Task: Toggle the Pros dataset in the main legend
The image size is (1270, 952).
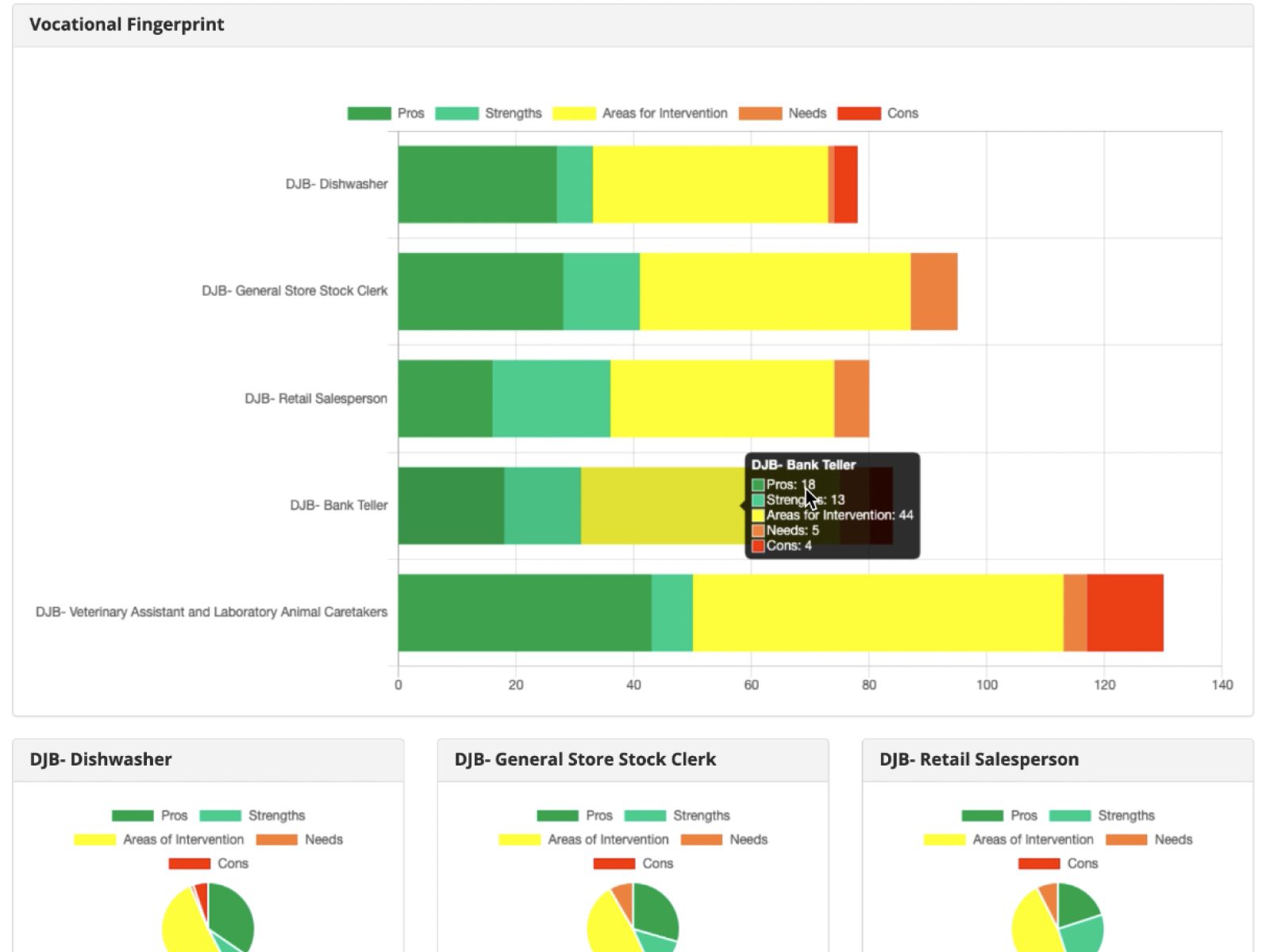Action: [x=368, y=113]
